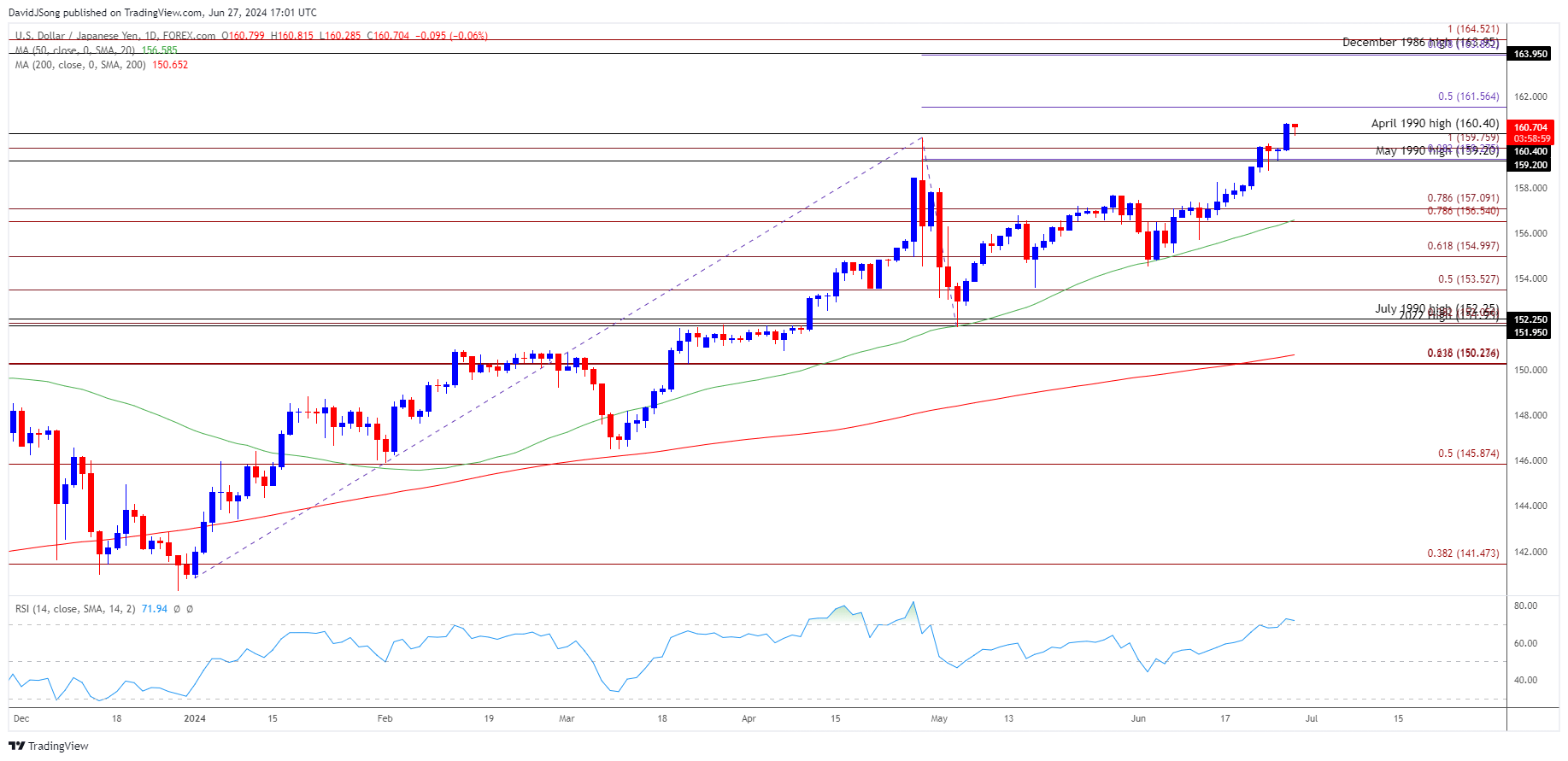
Task: Click the 158.000 price scale tick
Action: click(x=1530, y=188)
